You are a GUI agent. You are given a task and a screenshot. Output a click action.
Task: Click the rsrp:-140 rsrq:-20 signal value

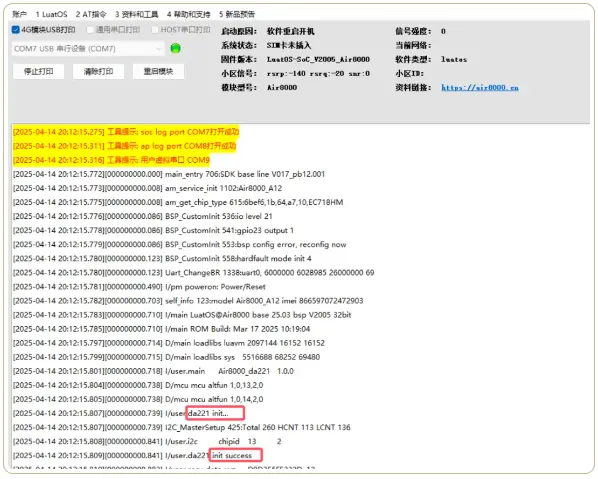(x=318, y=74)
